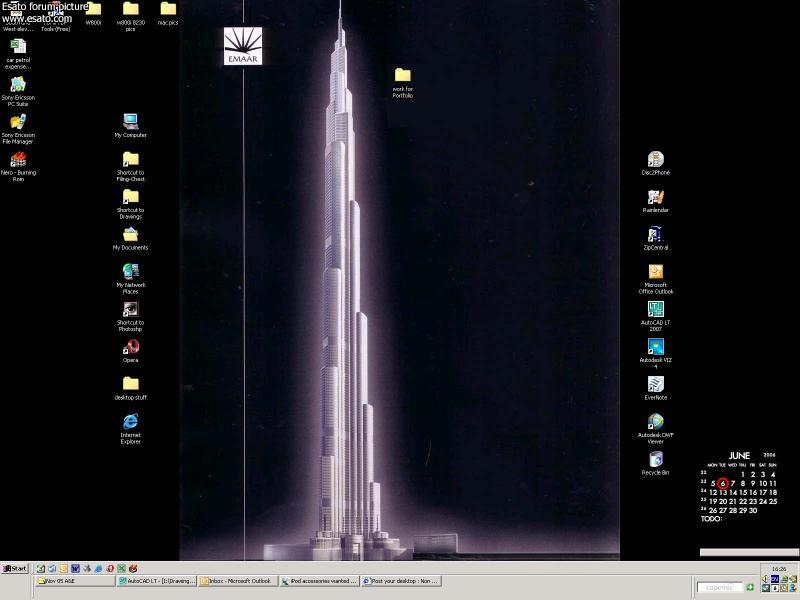Click the Opera icon in quick launch
The image size is (800, 600).
pyautogui.click(x=110, y=568)
